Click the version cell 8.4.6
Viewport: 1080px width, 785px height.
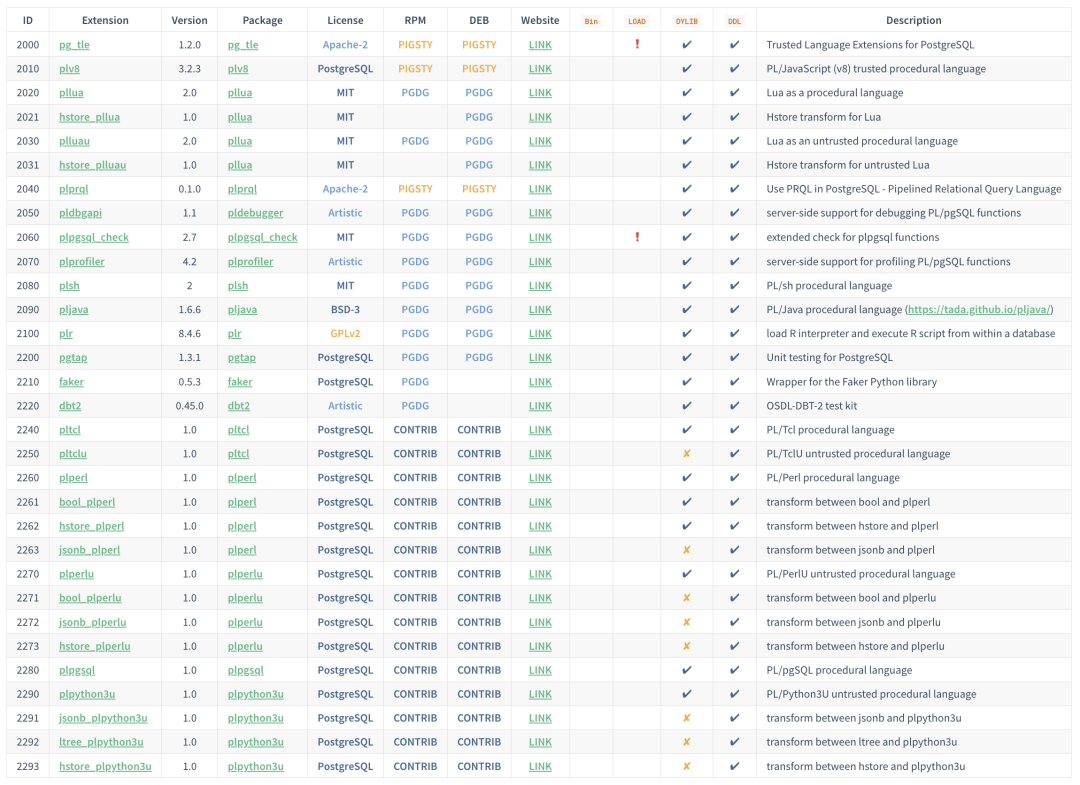(189, 333)
